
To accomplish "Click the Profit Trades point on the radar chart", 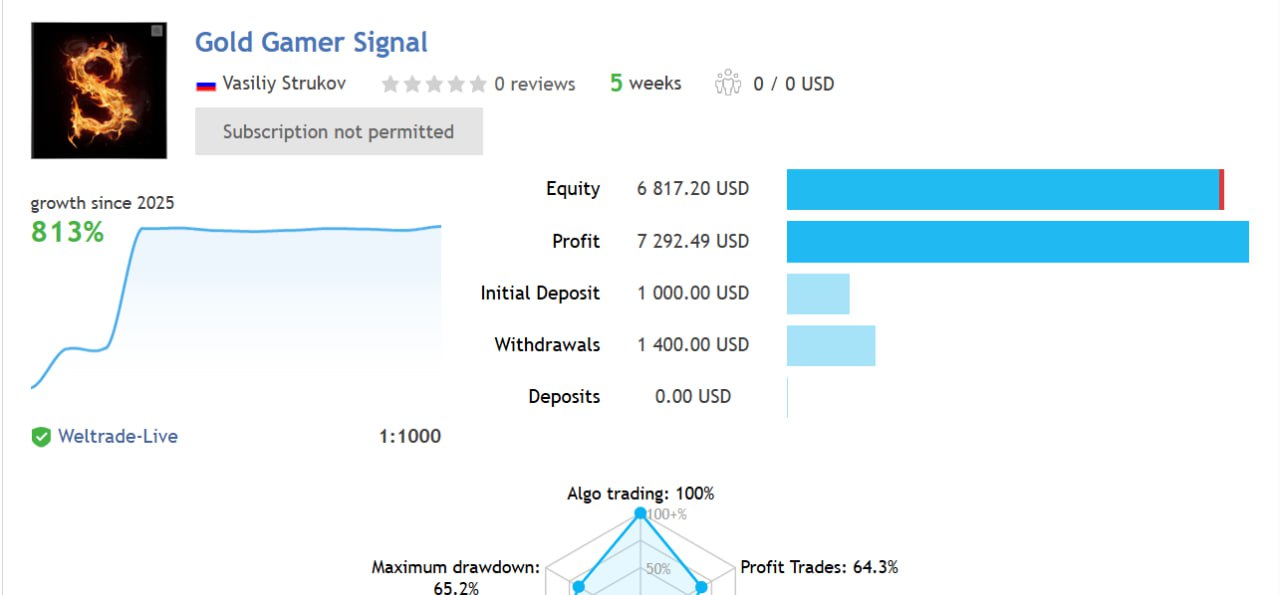I will [x=701, y=587].
